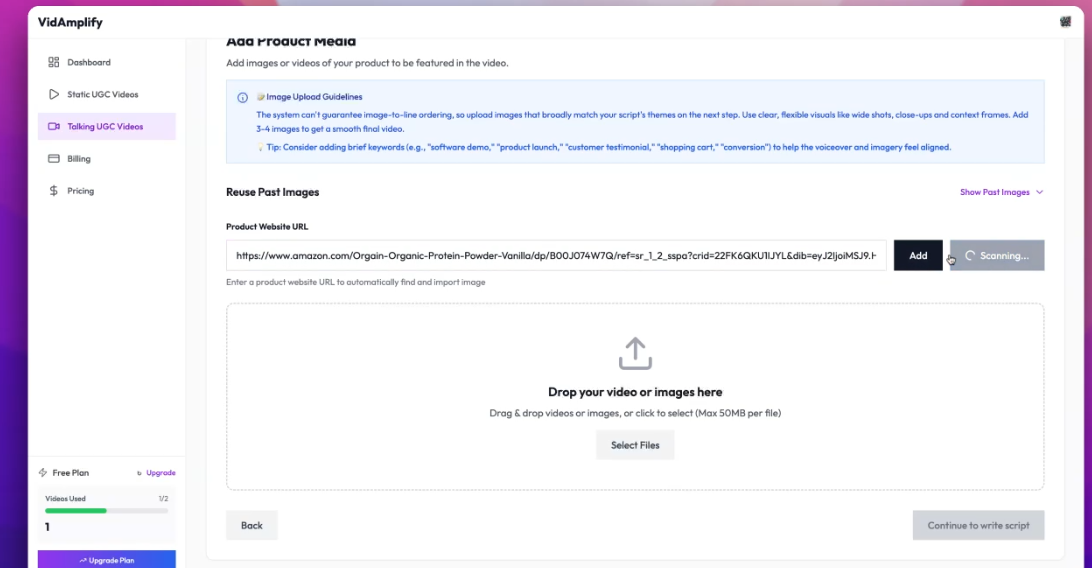
Task: Open Dashboard from the sidebar
Action: [88, 63]
